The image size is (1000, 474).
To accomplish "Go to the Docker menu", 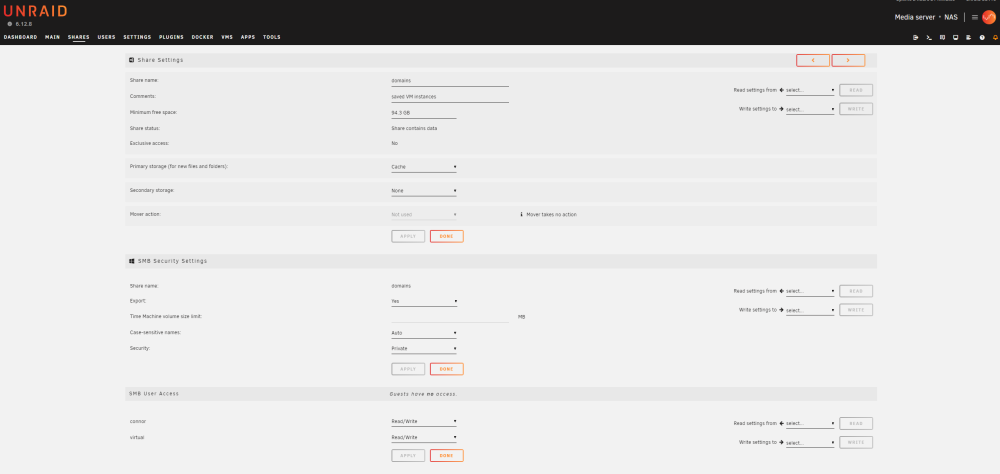I will [203, 38].
